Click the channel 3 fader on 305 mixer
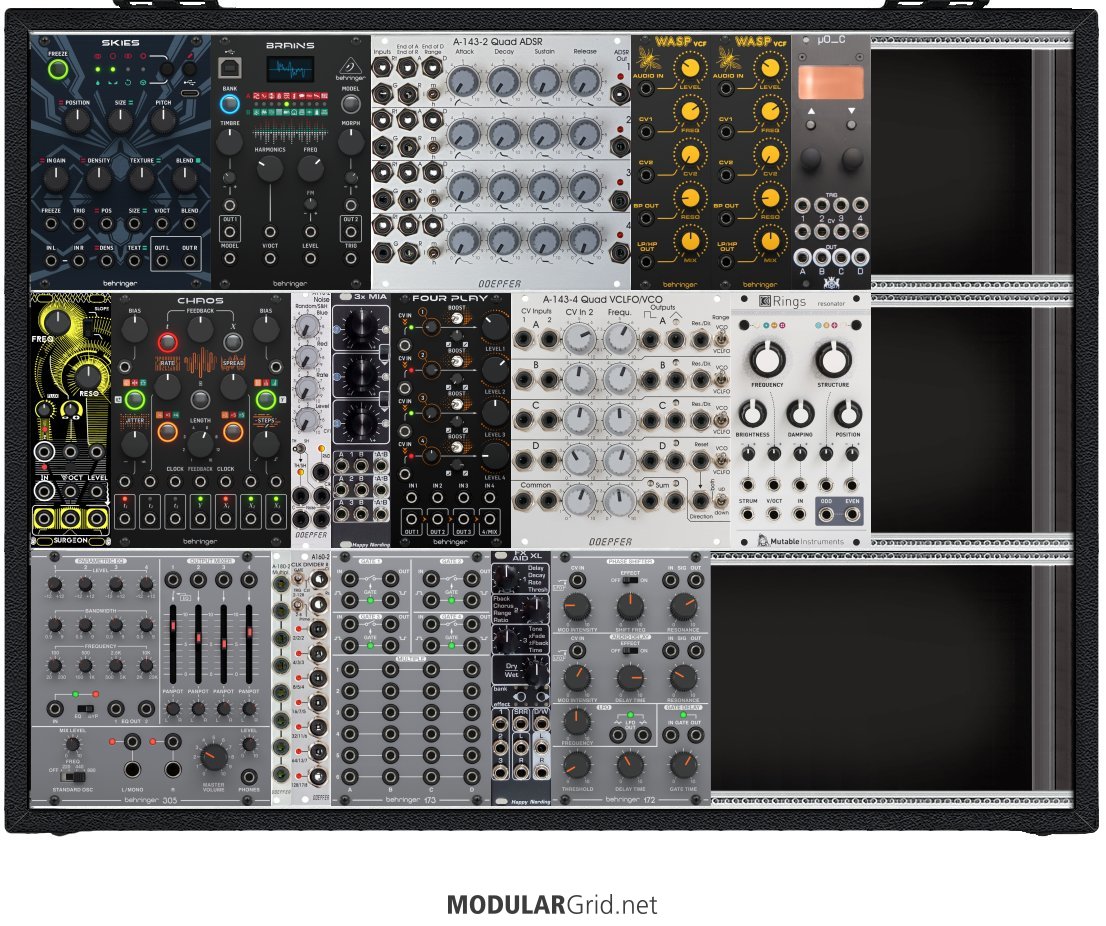Image resolution: width=1106 pixels, height=926 pixels. [x=224, y=643]
